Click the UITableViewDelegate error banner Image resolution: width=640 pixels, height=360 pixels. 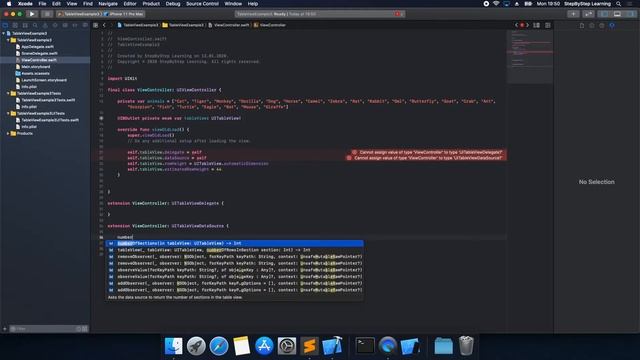(429, 152)
